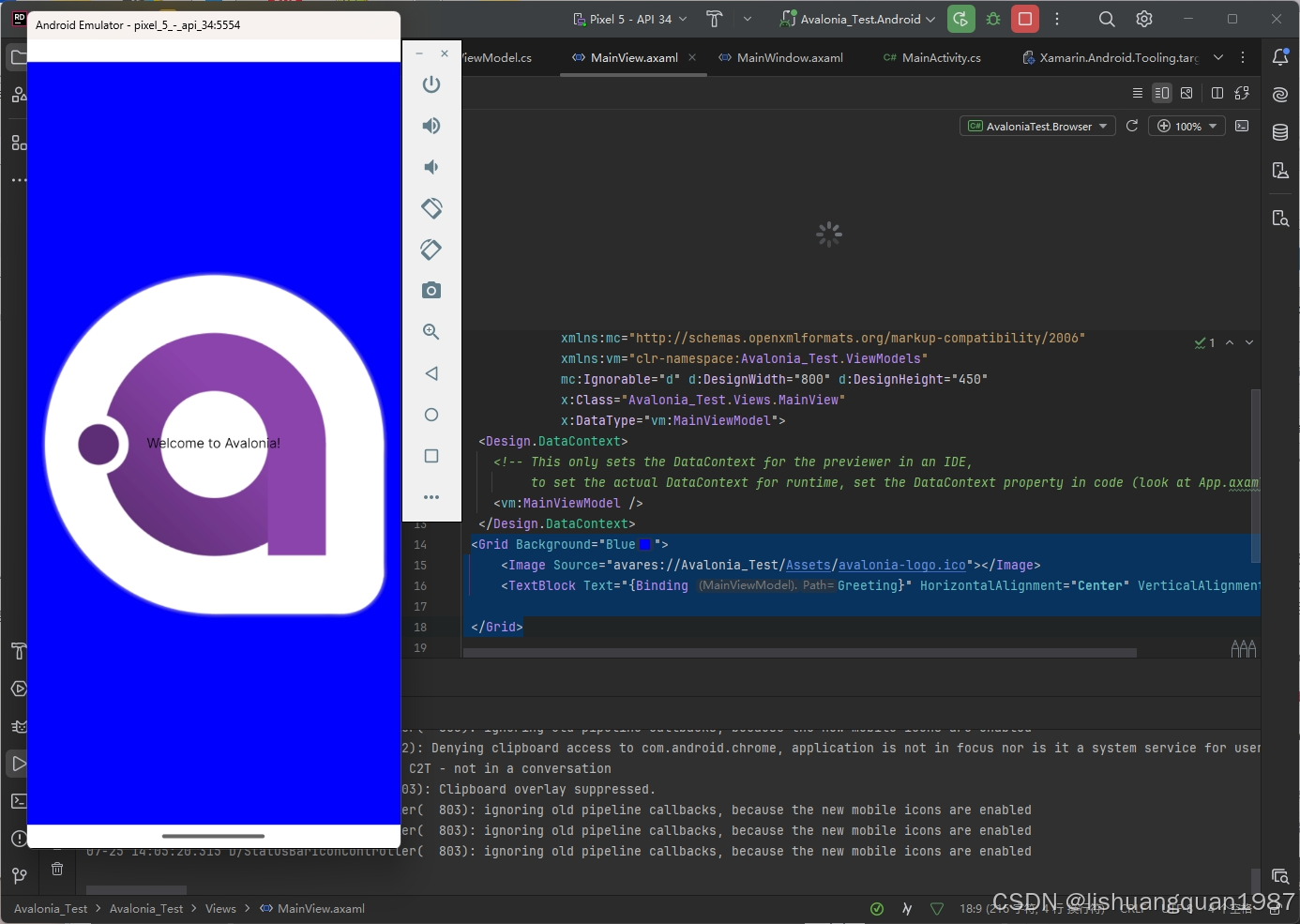1300x924 pixels.
Task: Take an emulator screenshot with camera icon
Action: [x=431, y=291]
